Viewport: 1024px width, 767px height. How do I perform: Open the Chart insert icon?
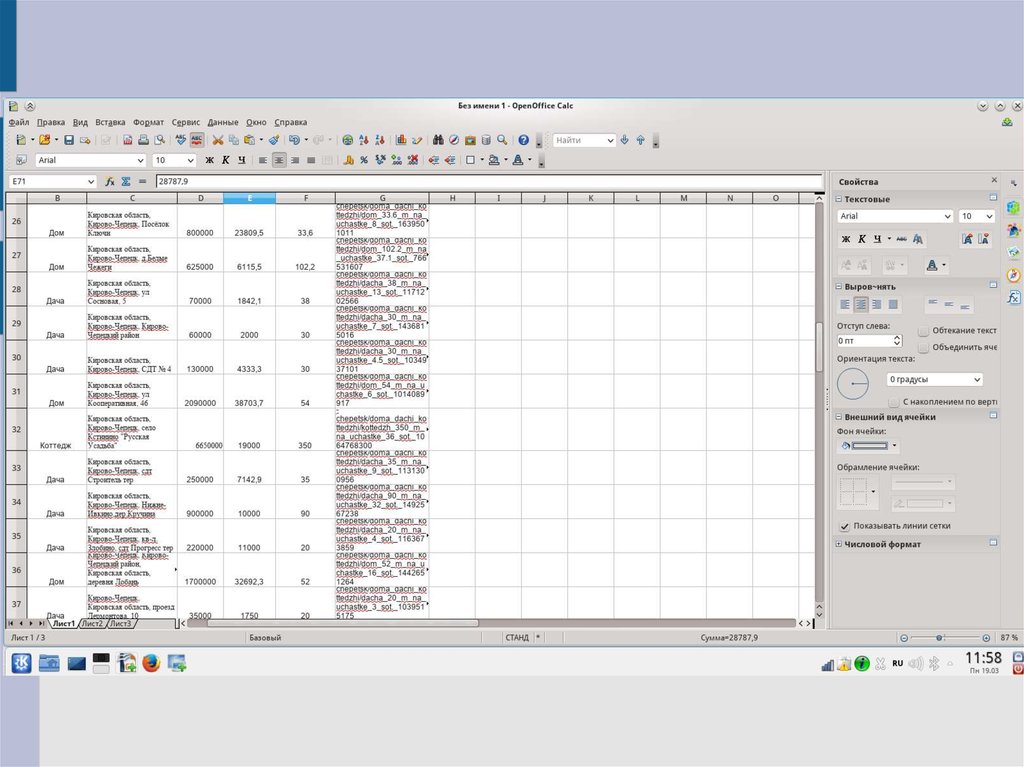[x=401, y=140]
